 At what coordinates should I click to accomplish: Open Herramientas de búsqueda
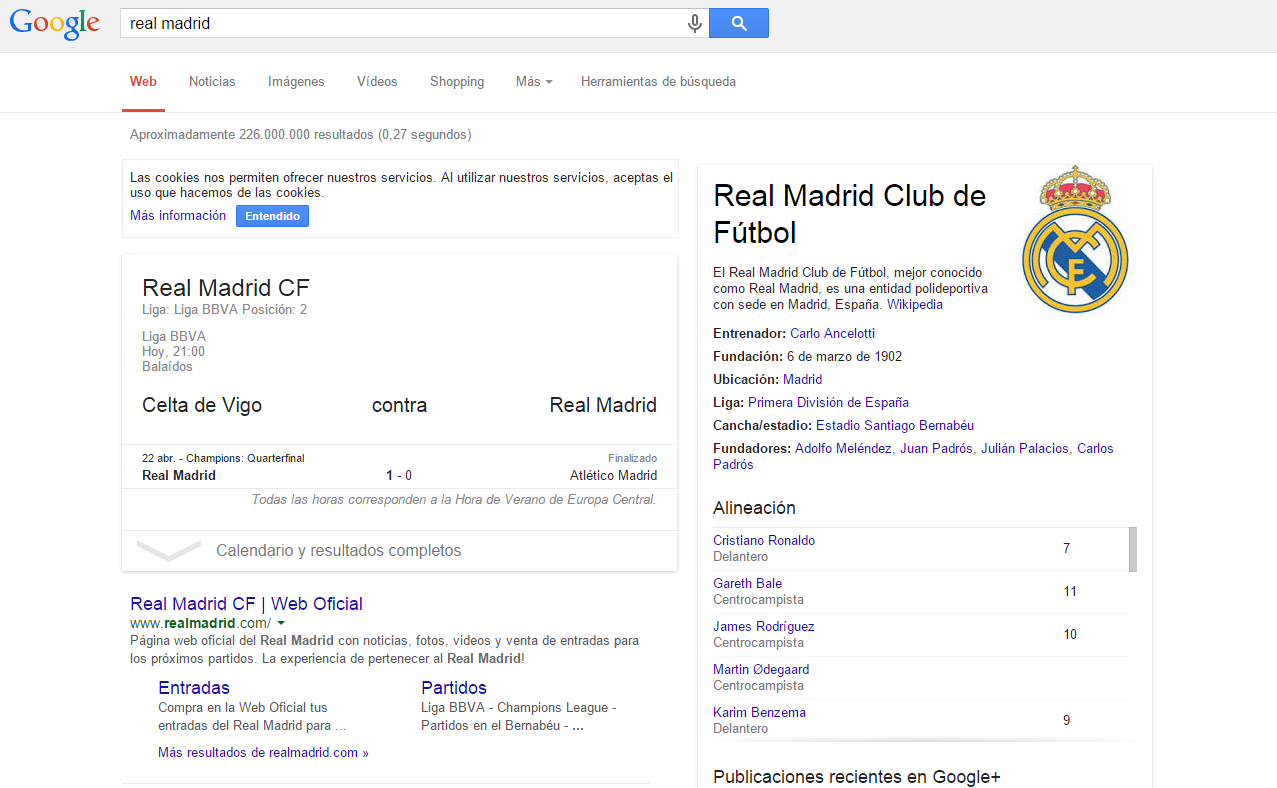point(658,82)
